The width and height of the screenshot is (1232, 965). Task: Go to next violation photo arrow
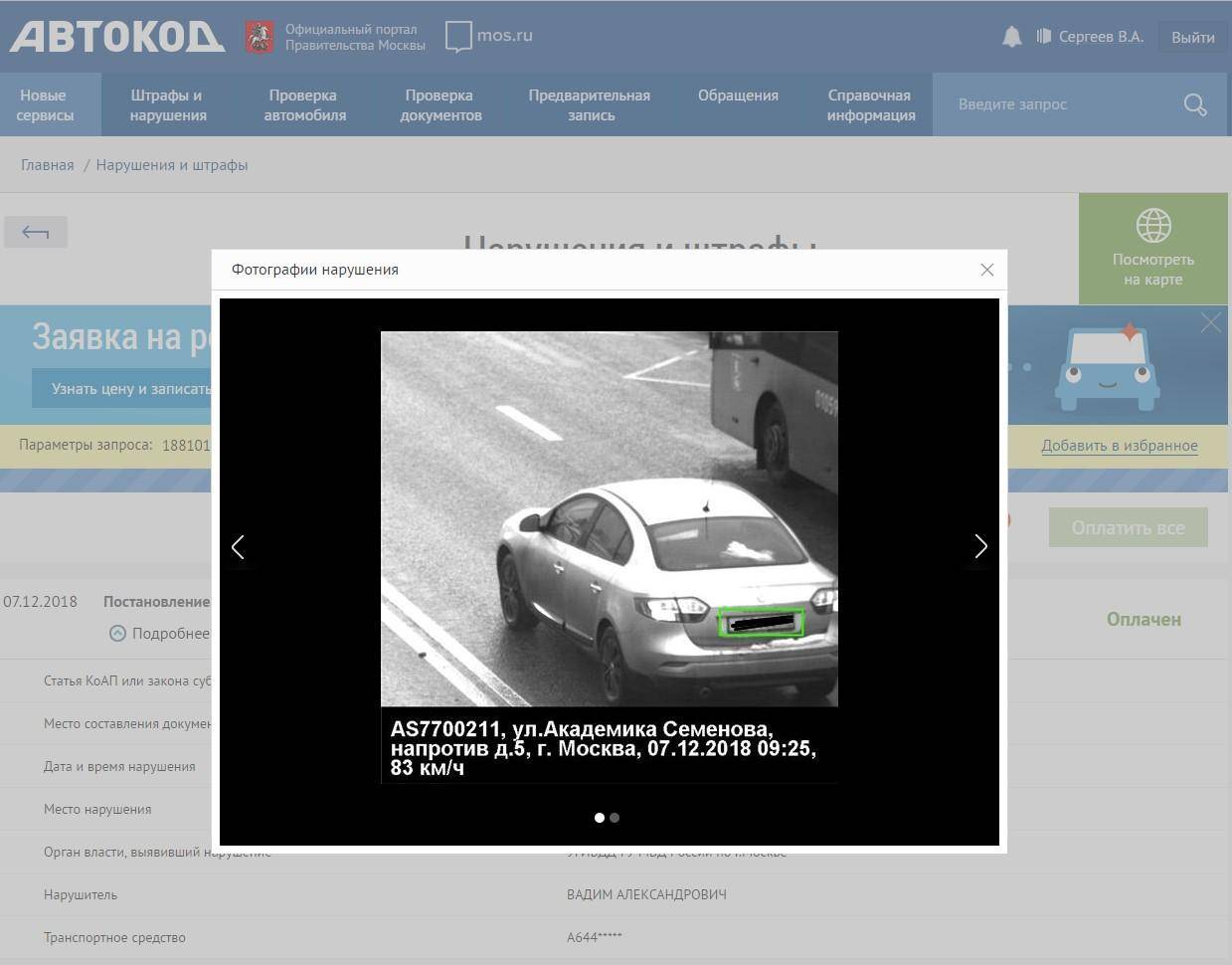coord(980,546)
